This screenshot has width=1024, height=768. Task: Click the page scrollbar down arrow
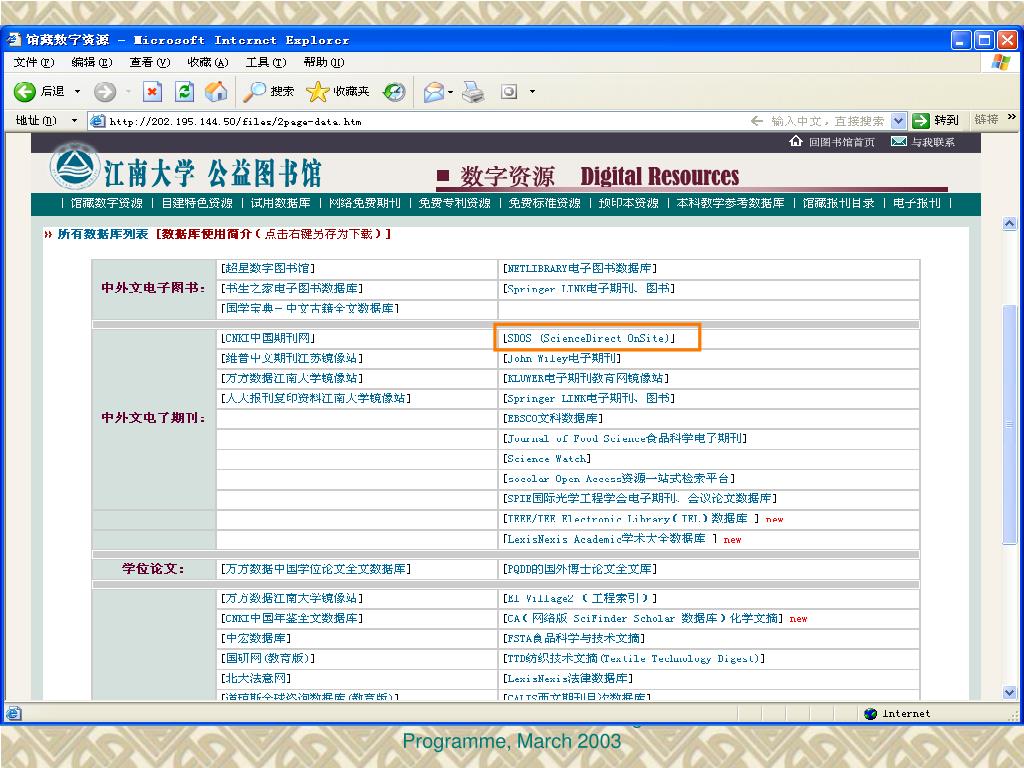click(x=1010, y=693)
